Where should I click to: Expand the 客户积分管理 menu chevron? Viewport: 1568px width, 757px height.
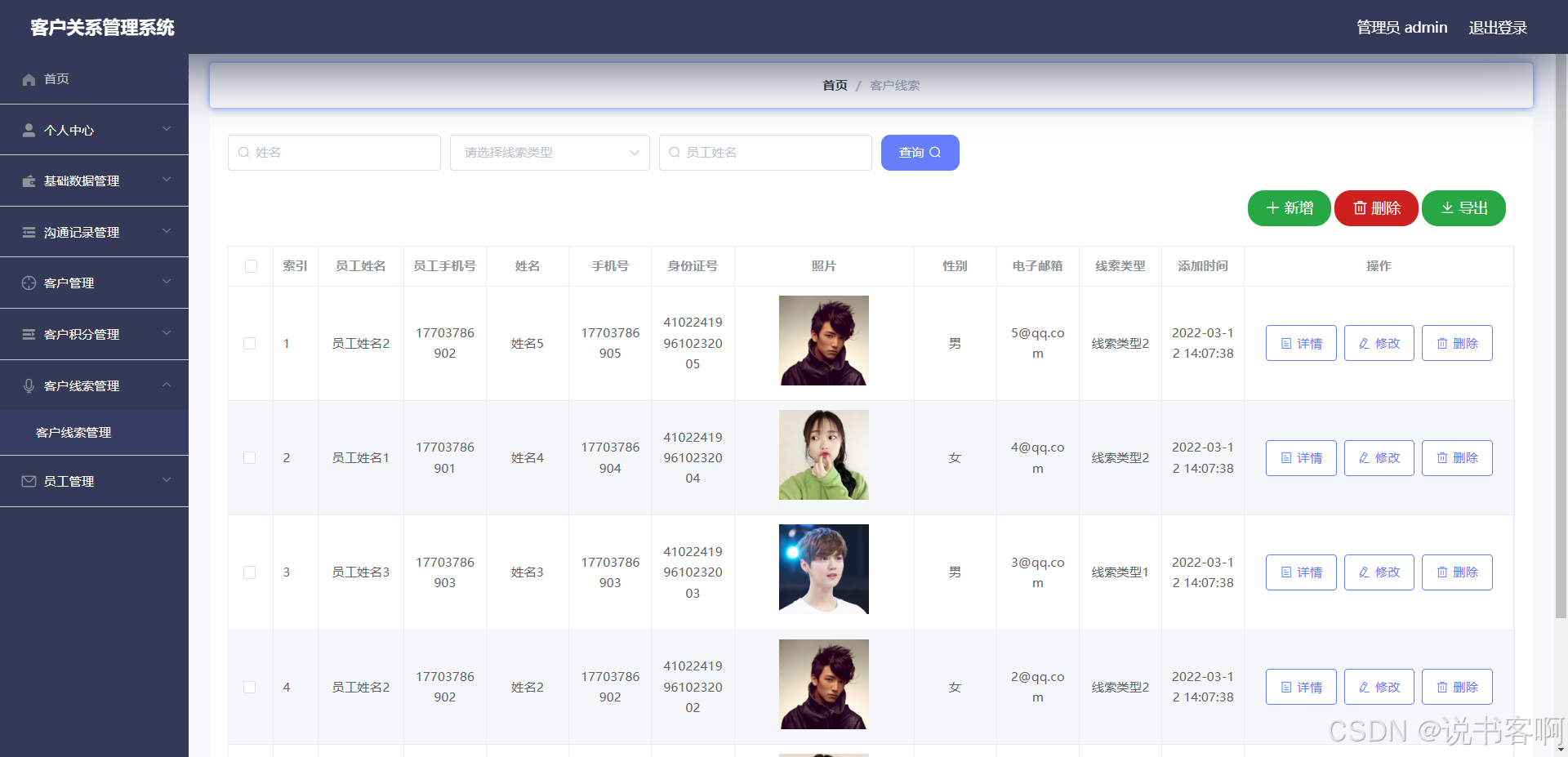point(167,333)
